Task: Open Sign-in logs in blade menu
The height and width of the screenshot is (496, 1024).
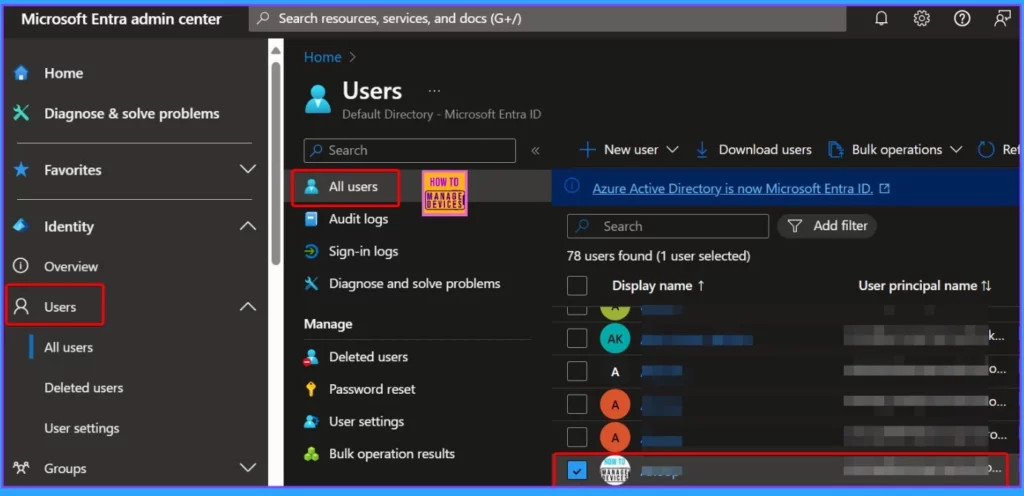Action: tap(364, 251)
